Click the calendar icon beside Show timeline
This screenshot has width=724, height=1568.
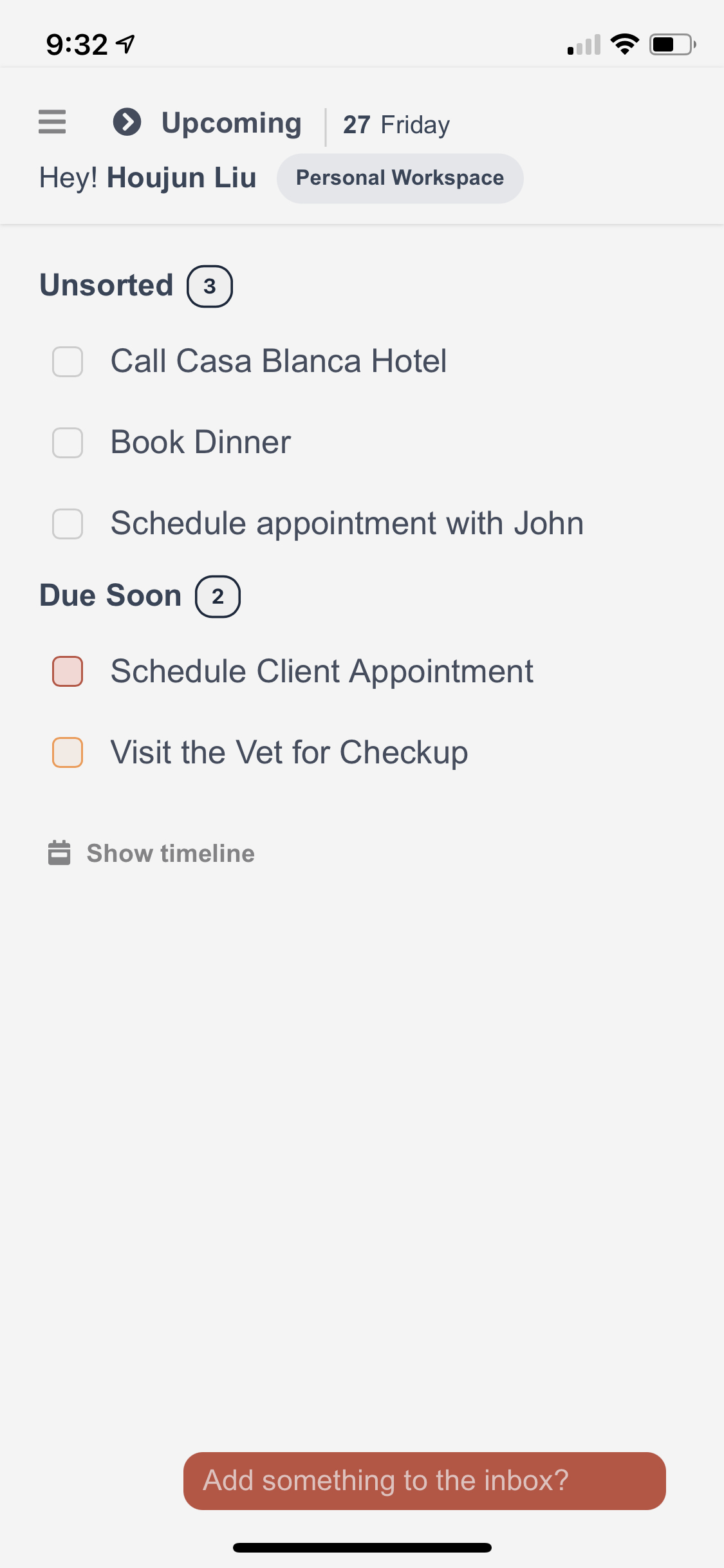(59, 853)
